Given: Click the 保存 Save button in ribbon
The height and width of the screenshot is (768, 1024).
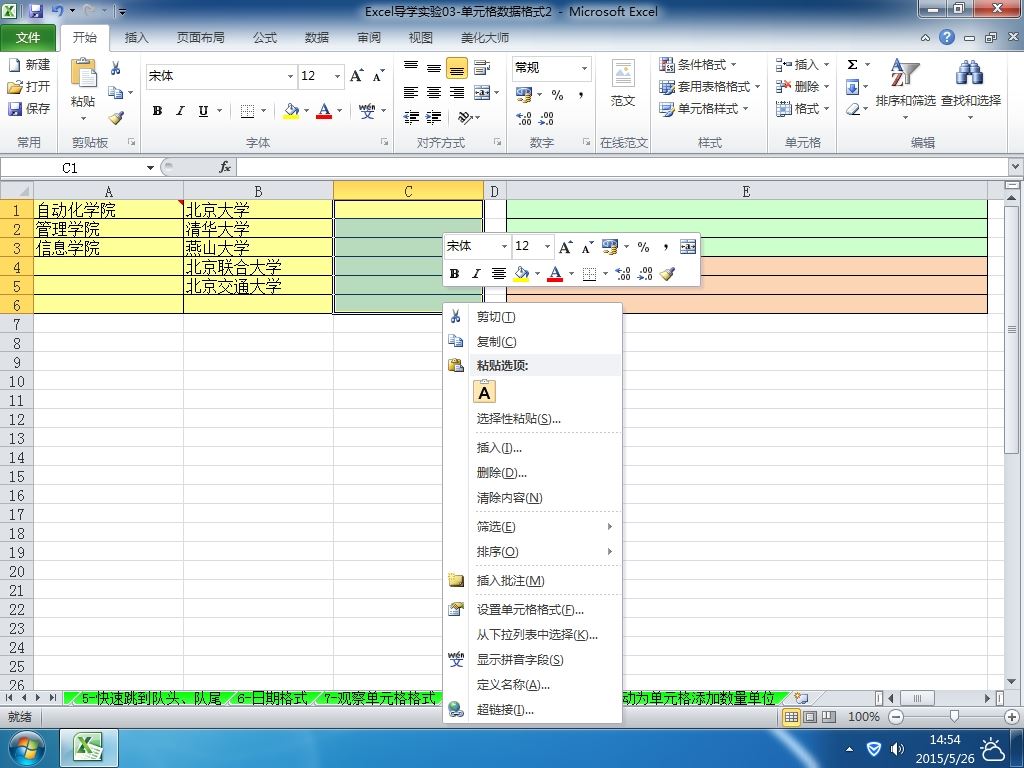Looking at the screenshot, I should pos(29,108).
